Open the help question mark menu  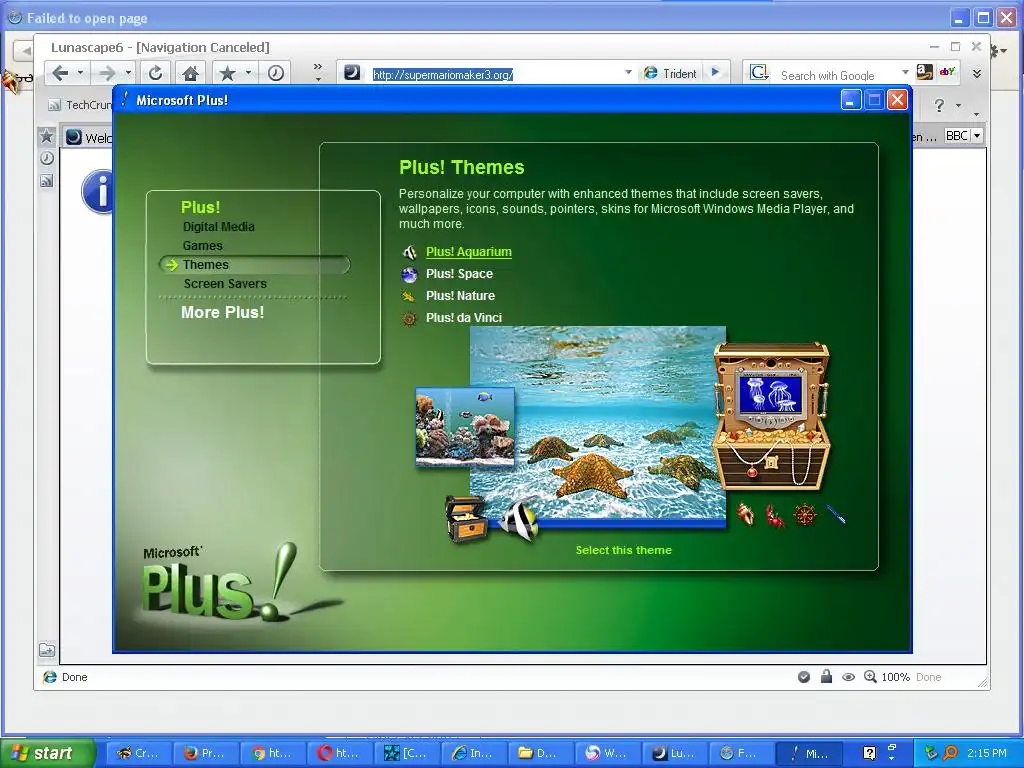click(x=939, y=105)
